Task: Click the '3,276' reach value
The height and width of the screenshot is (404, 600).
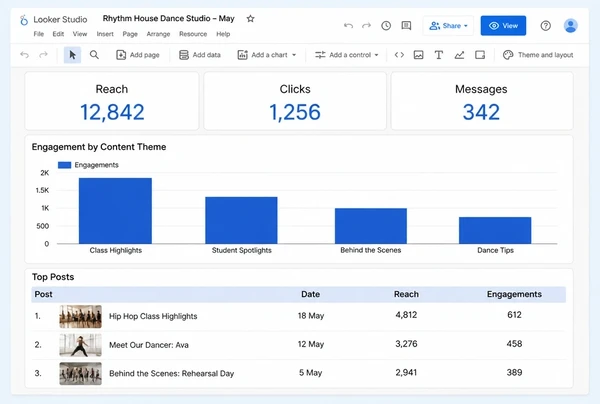Action: [x=406, y=344]
